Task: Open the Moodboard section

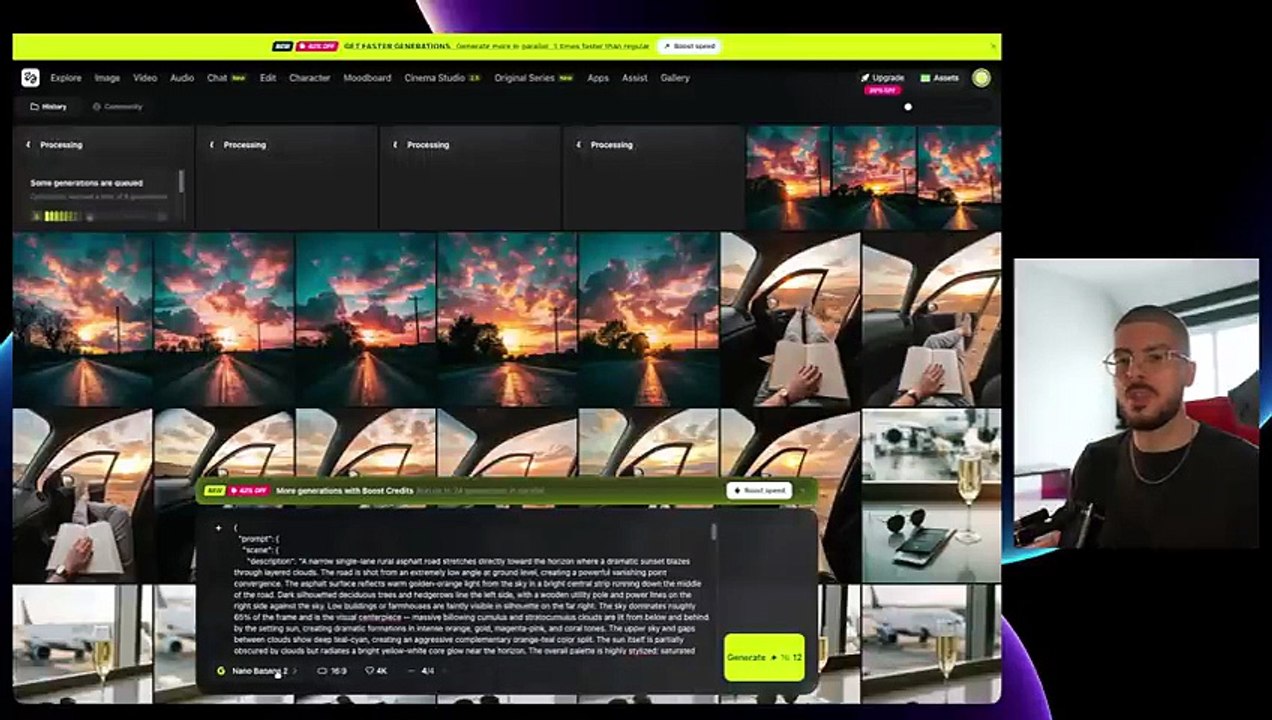Action: pos(367,78)
